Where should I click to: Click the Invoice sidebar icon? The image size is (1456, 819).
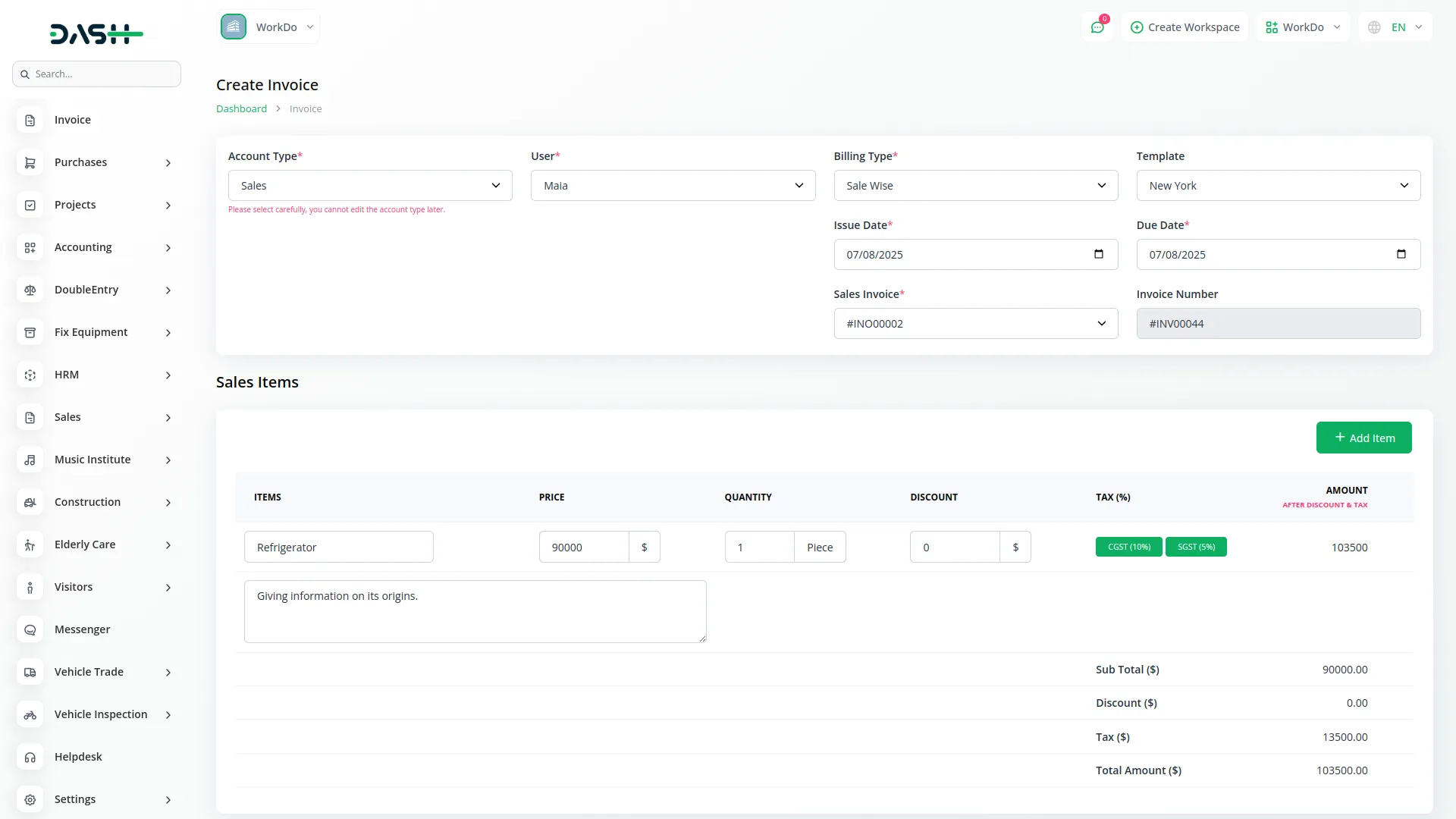[x=30, y=120]
